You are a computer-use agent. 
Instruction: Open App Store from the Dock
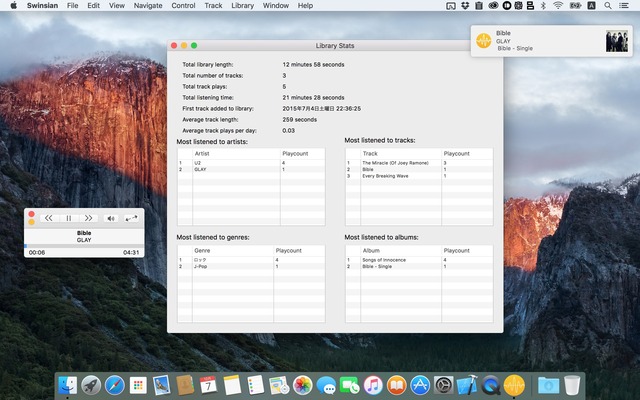click(x=420, y=385)
